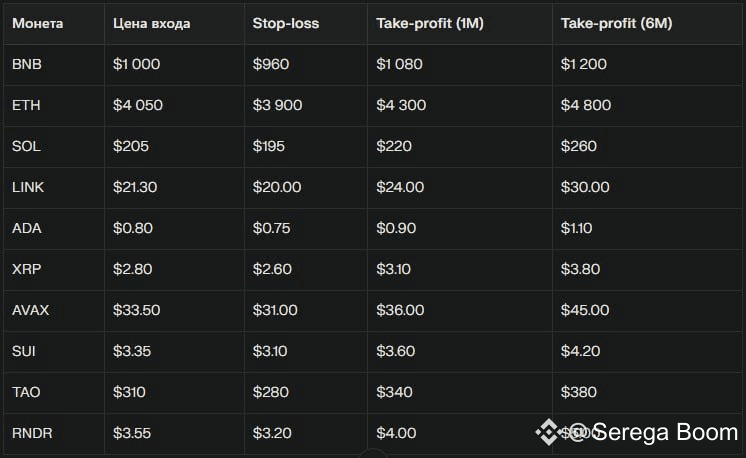Click SUI stop-loss value $3.10
This screenshot has width=746, height=458.
(270, 351)
